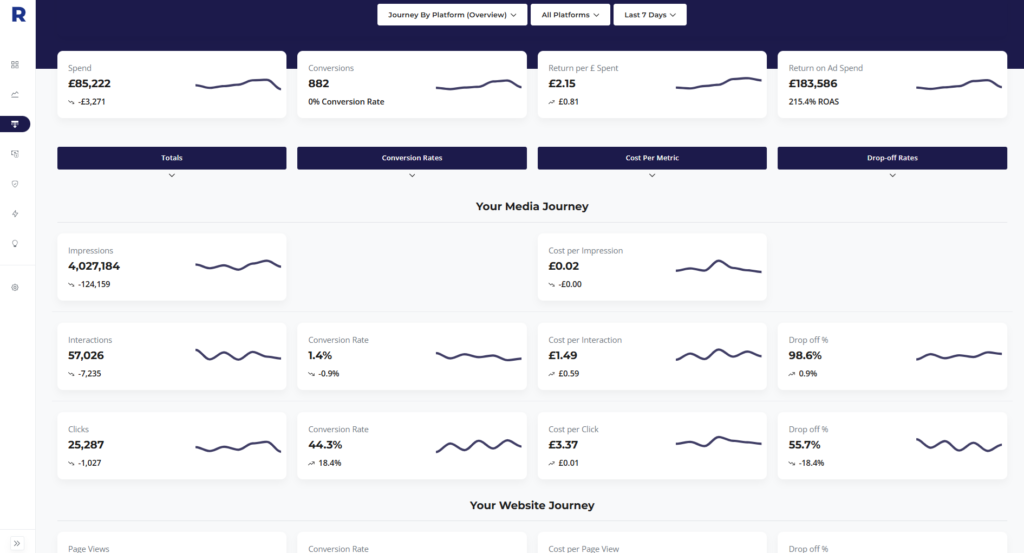
Task: Click the Clicks sparkline chart
Action: pyautogui.click(x=238, y=447)
